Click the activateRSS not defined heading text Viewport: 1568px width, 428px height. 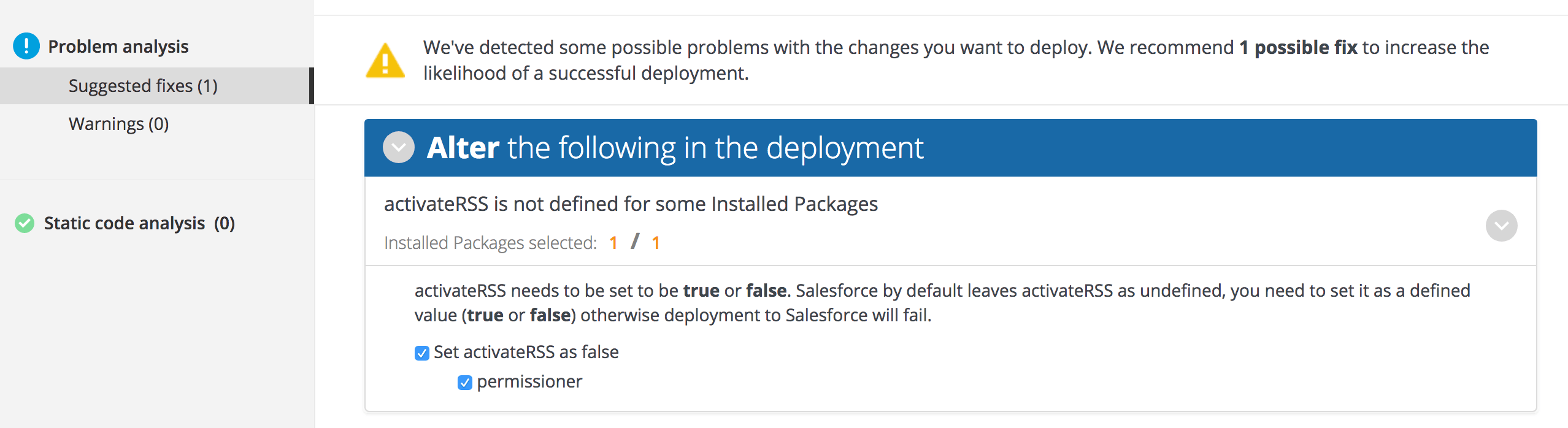point(631,204)
